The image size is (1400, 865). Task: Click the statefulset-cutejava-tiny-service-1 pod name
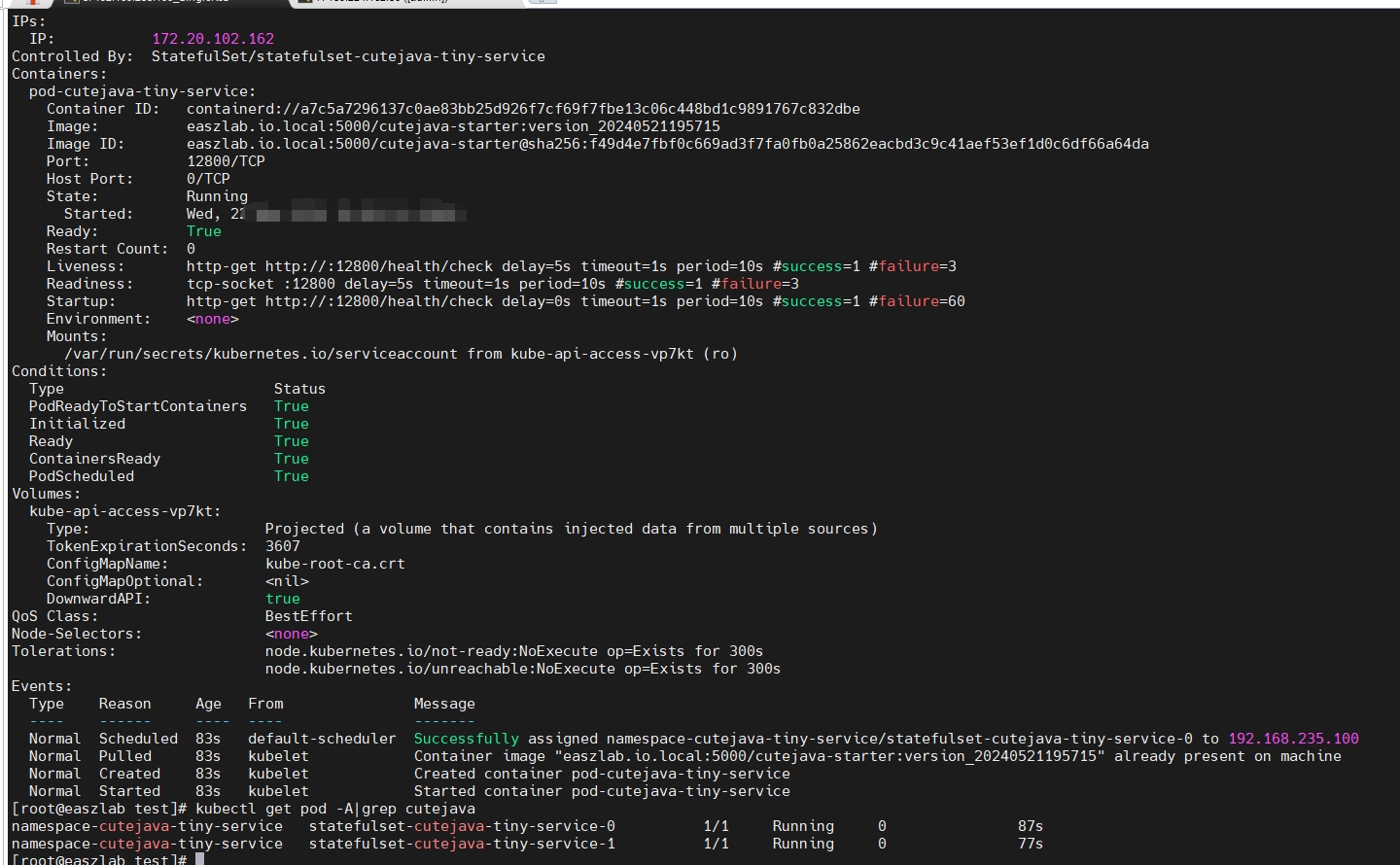click(462, 844)
